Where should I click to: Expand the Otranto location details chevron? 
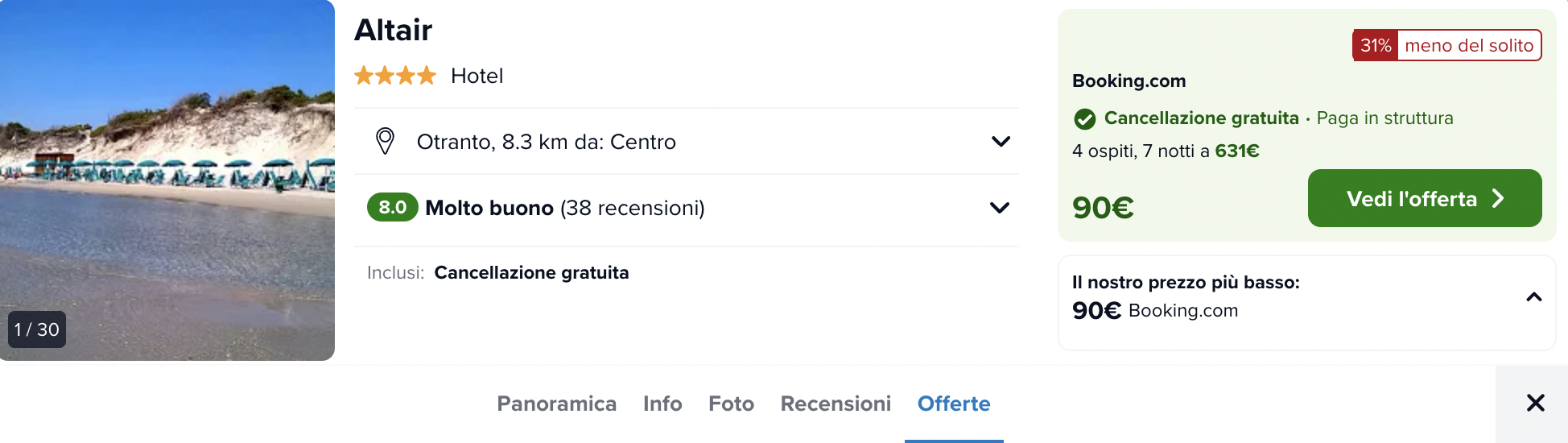coord(1001,142)
